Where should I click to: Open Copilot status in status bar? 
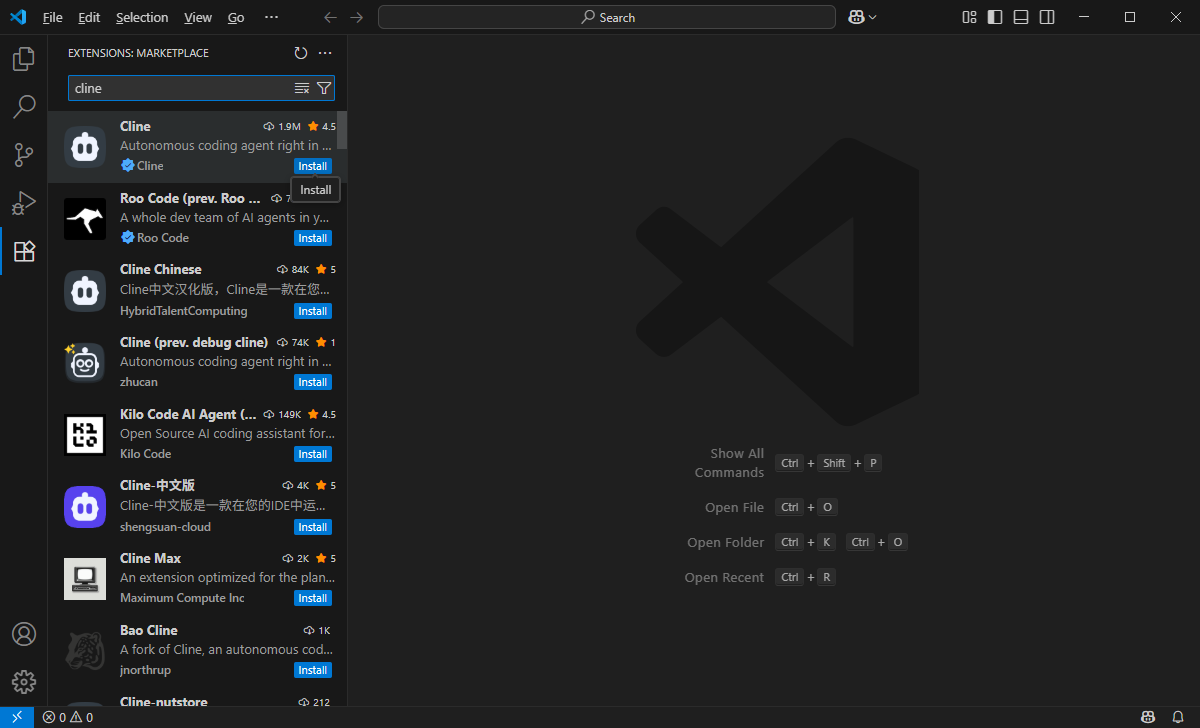pos(1149,717)
